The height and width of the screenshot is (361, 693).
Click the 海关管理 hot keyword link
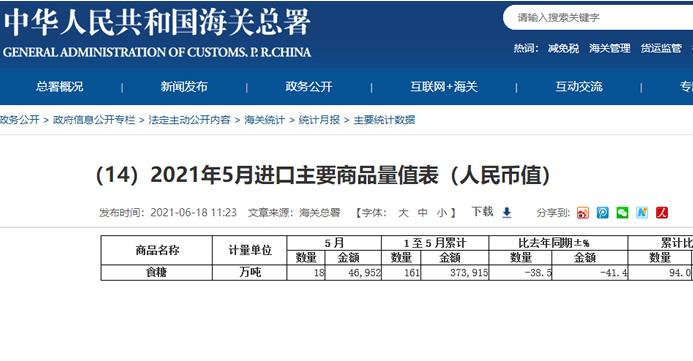610,48
